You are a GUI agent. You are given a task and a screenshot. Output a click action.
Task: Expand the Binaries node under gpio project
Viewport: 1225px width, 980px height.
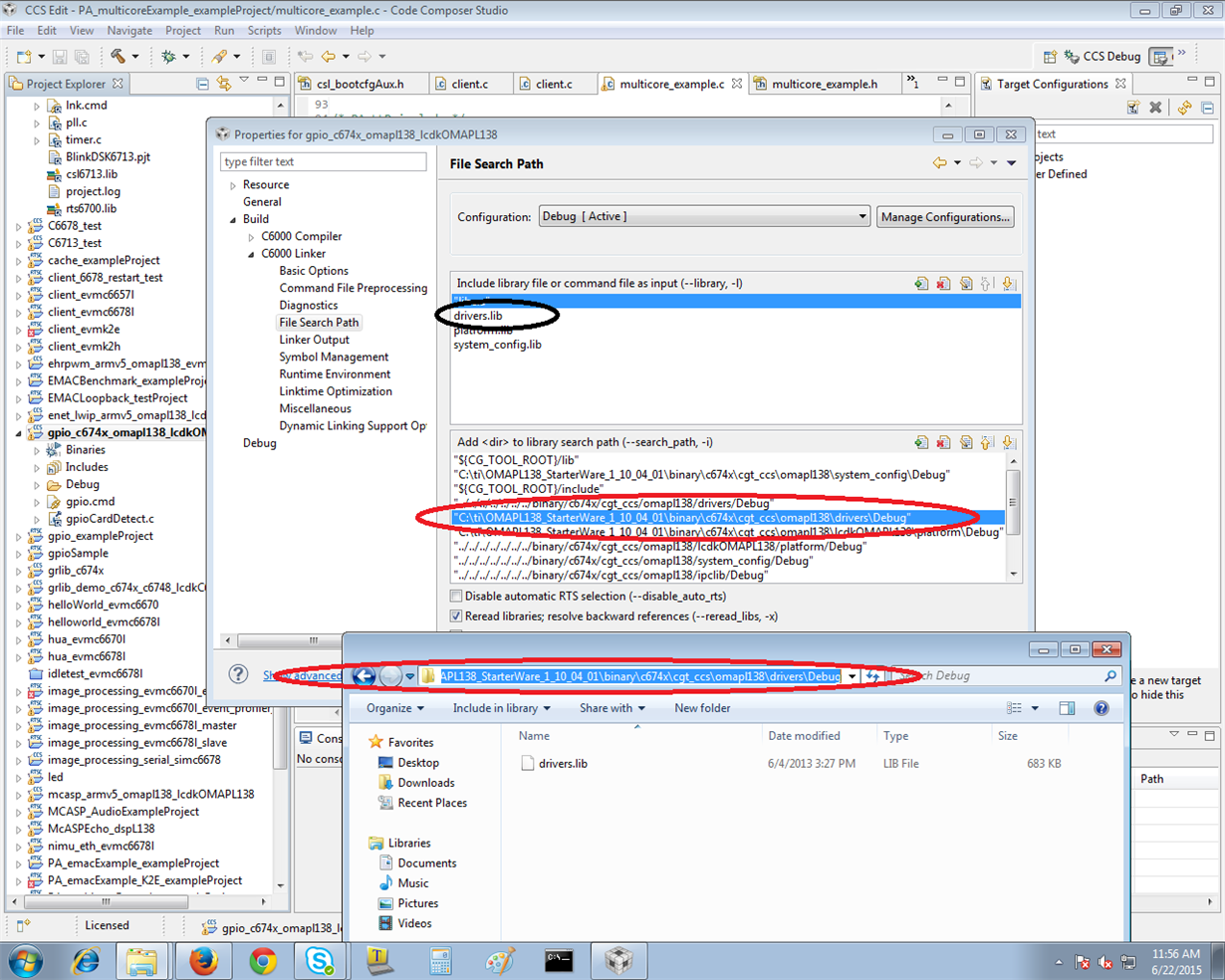37,450
